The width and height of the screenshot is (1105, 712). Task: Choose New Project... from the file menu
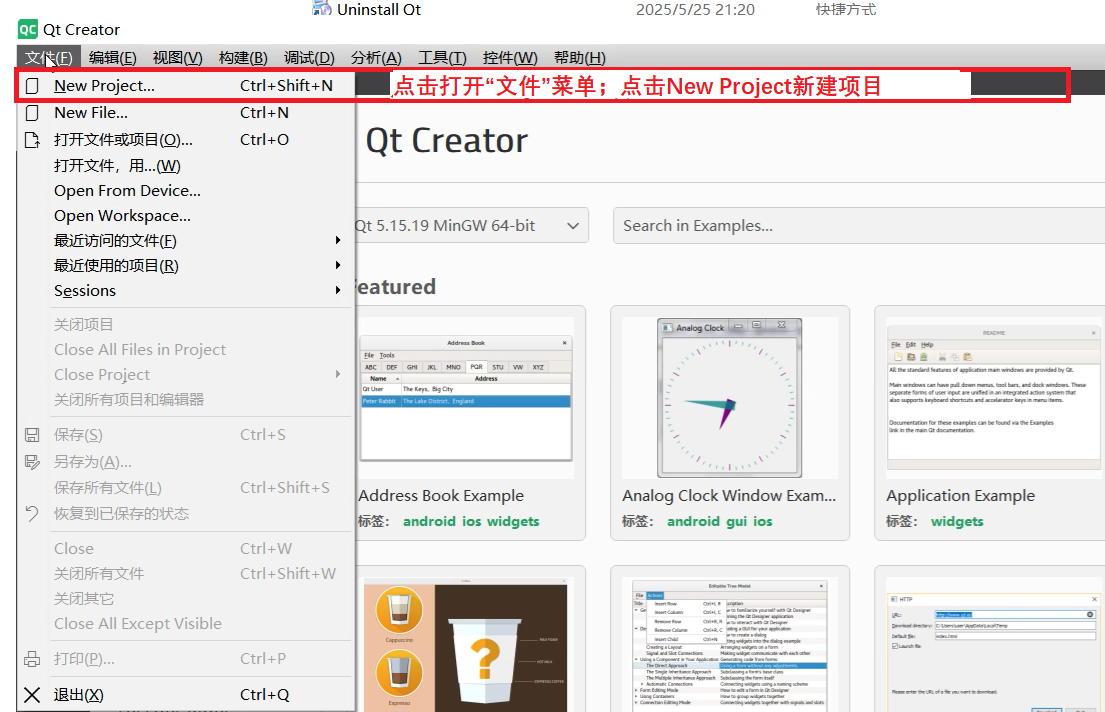tap(187, 86)
